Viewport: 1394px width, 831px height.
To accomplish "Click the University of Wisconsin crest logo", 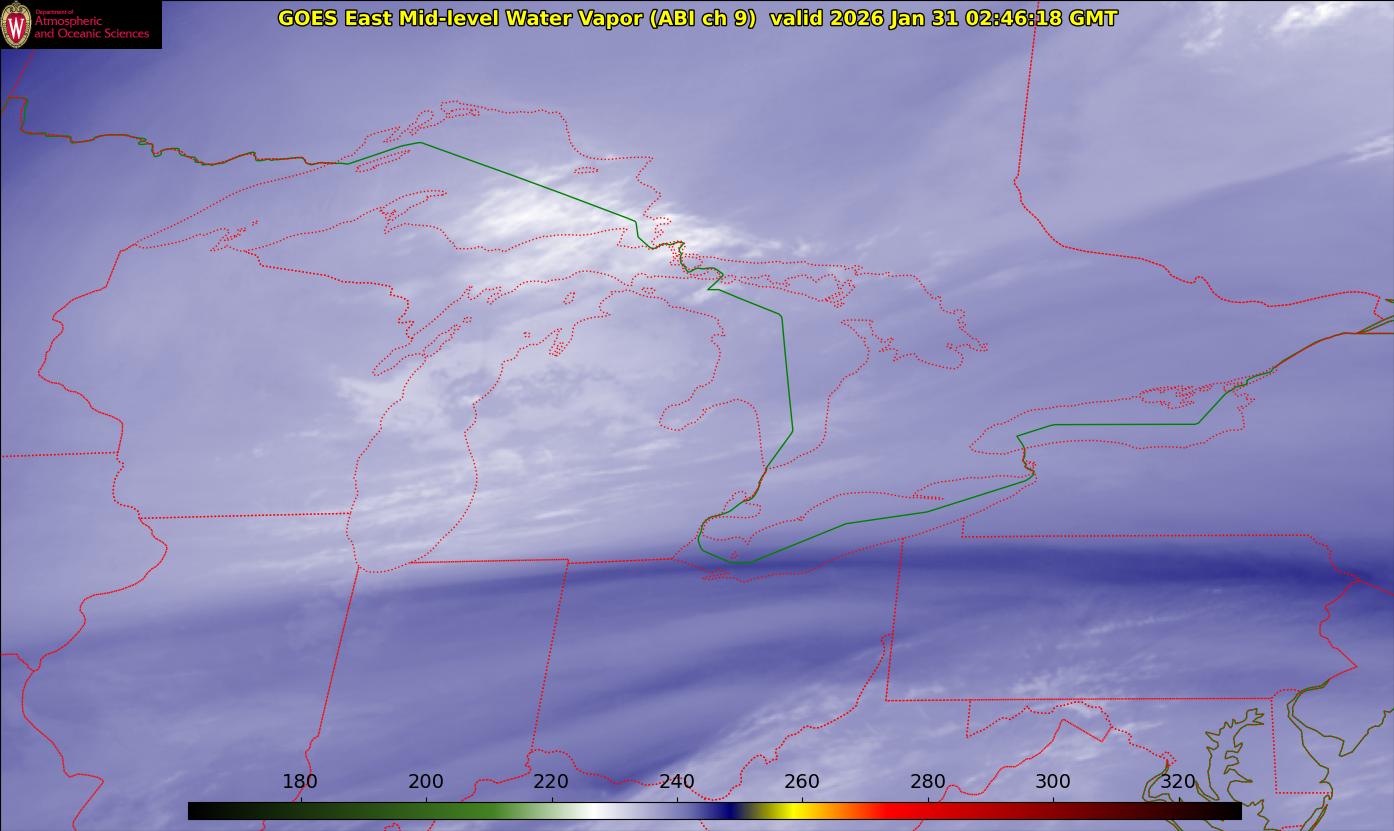I will (17, 24).
